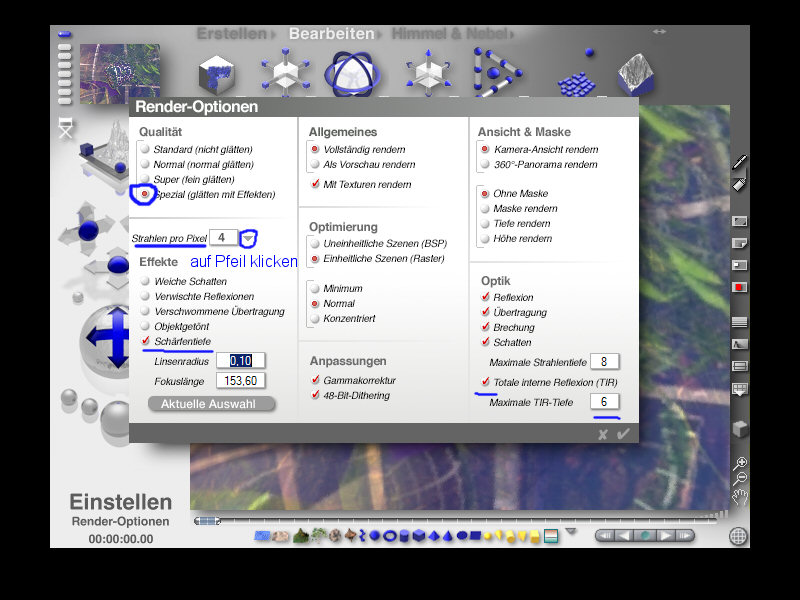Open the triangle menu beside object palette
Image resolution: width=800 pixels, height=600 pixels.
point(571,531)
